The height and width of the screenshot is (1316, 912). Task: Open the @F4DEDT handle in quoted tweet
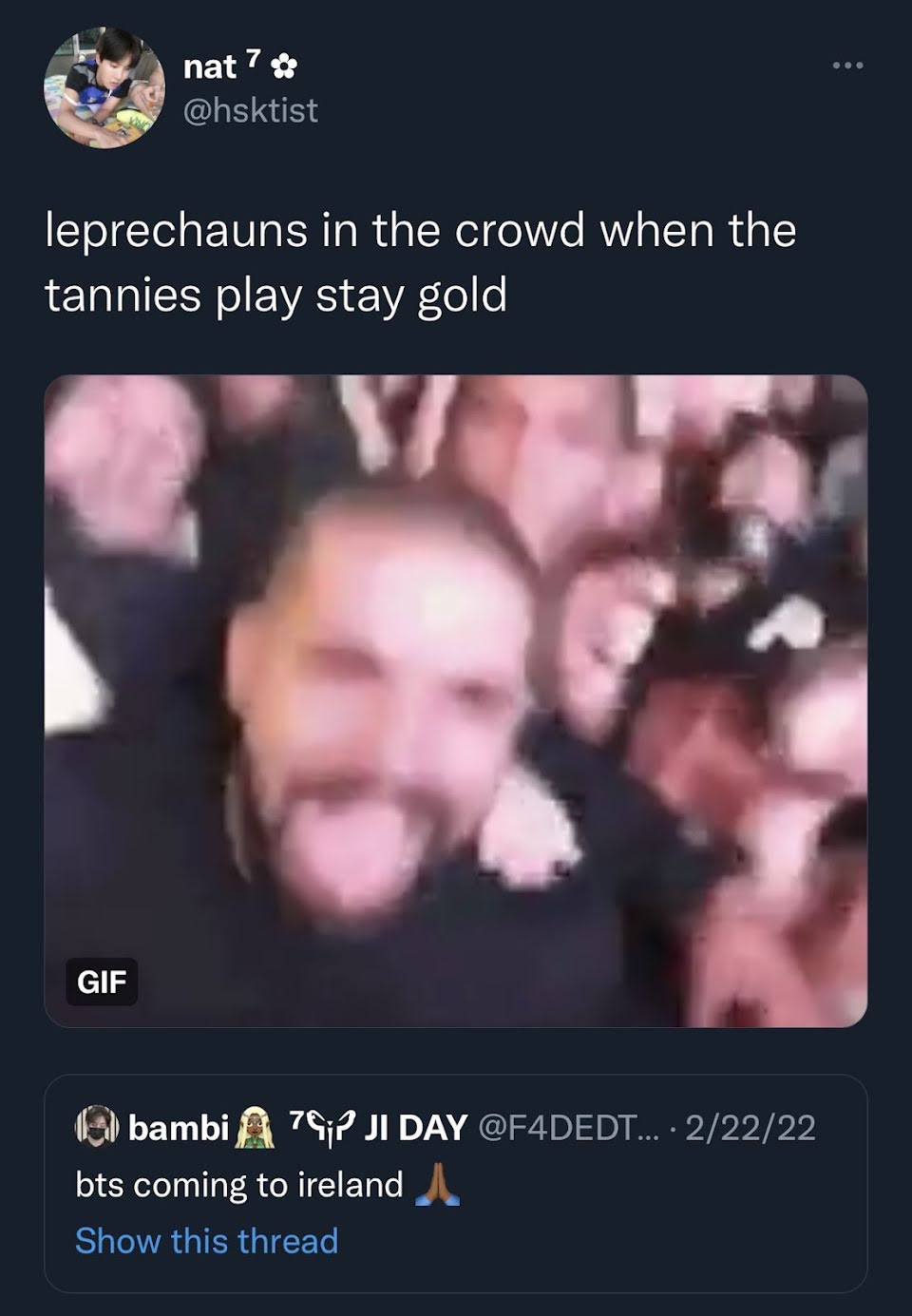(574, 1128)
